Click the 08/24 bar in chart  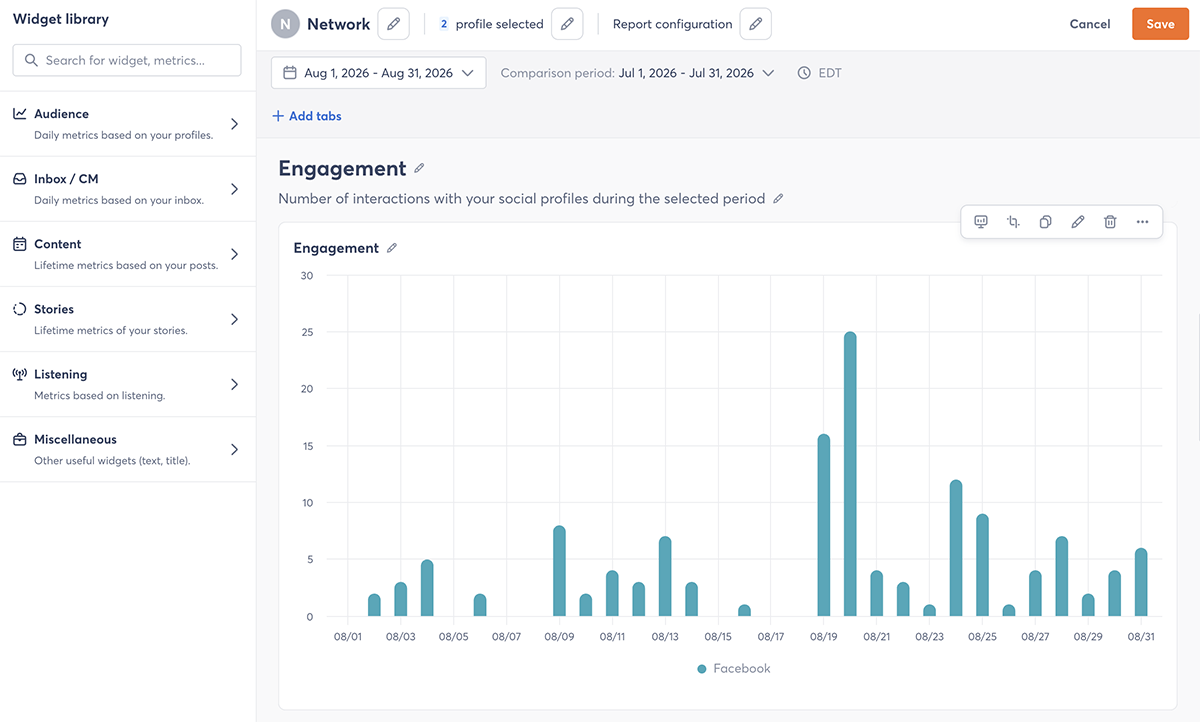(956, 548)
